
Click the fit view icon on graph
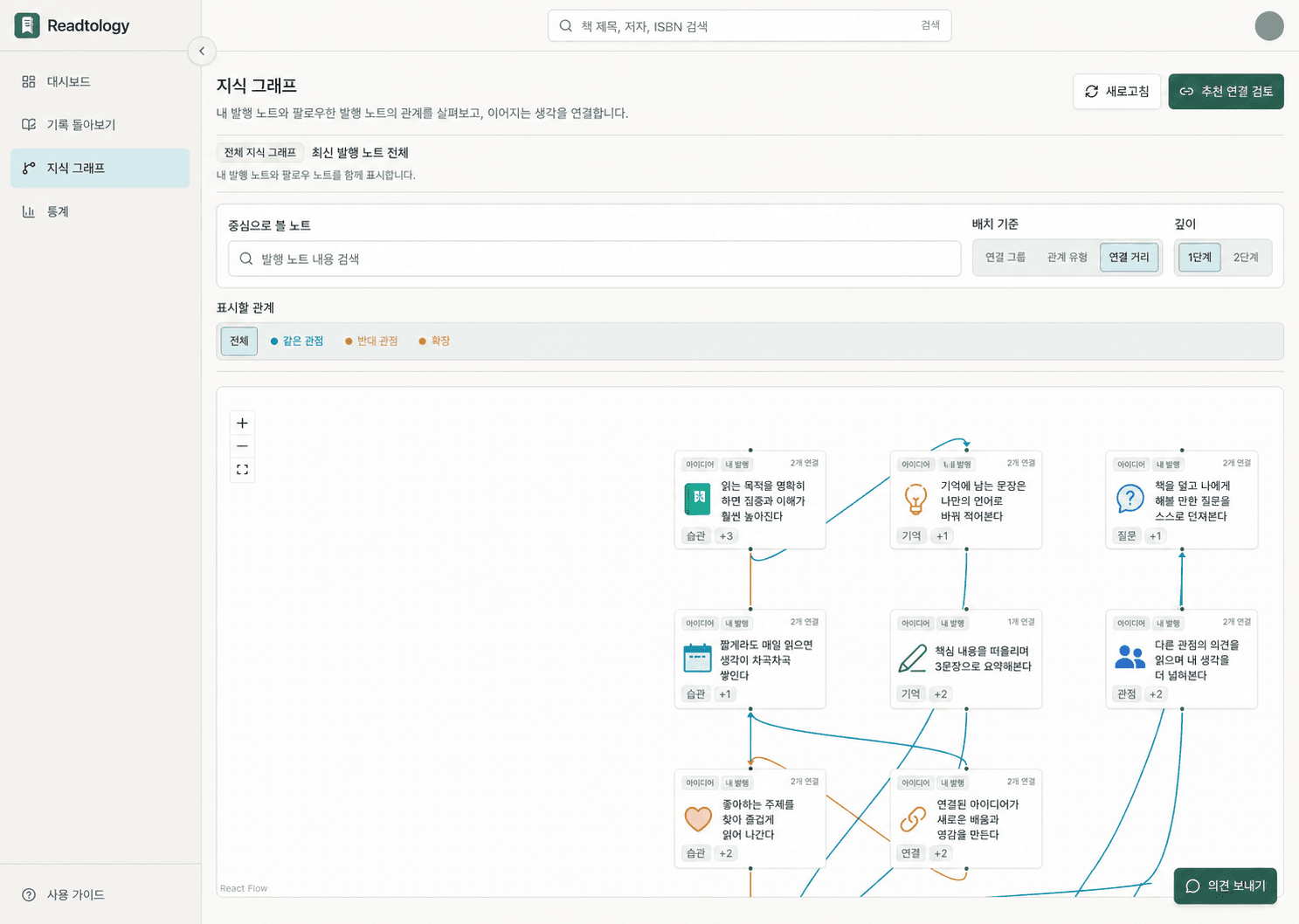[242, 470]
